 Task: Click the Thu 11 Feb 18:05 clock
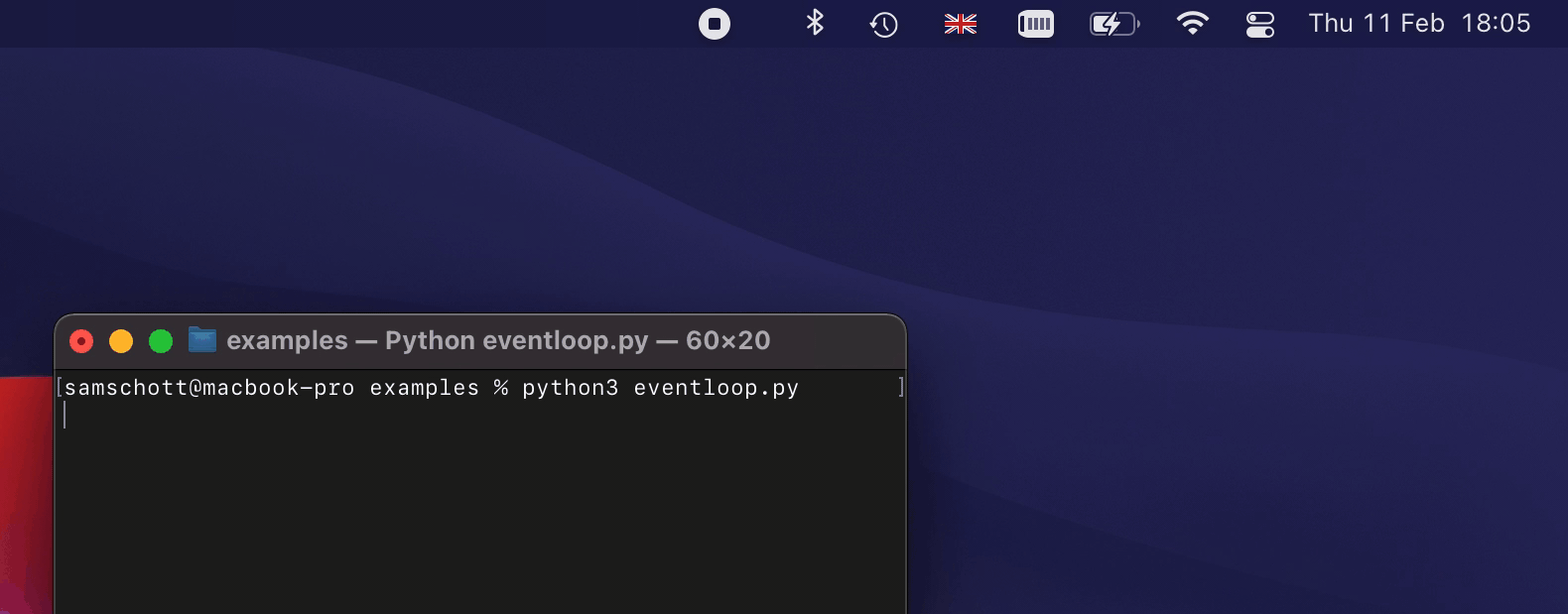[1419, 23]
